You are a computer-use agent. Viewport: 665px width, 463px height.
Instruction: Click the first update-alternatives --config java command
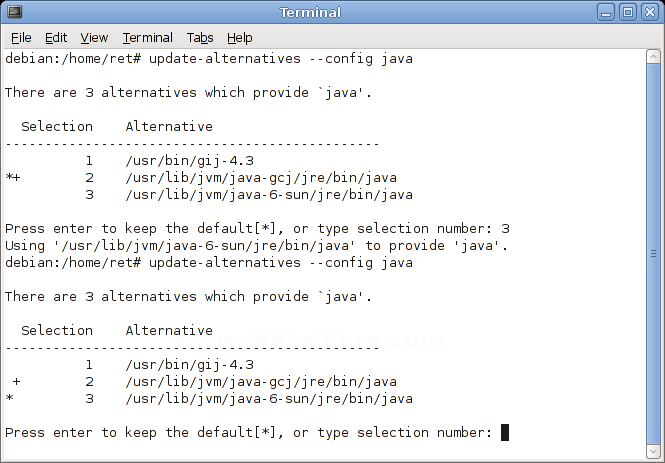tap(280, 59)
